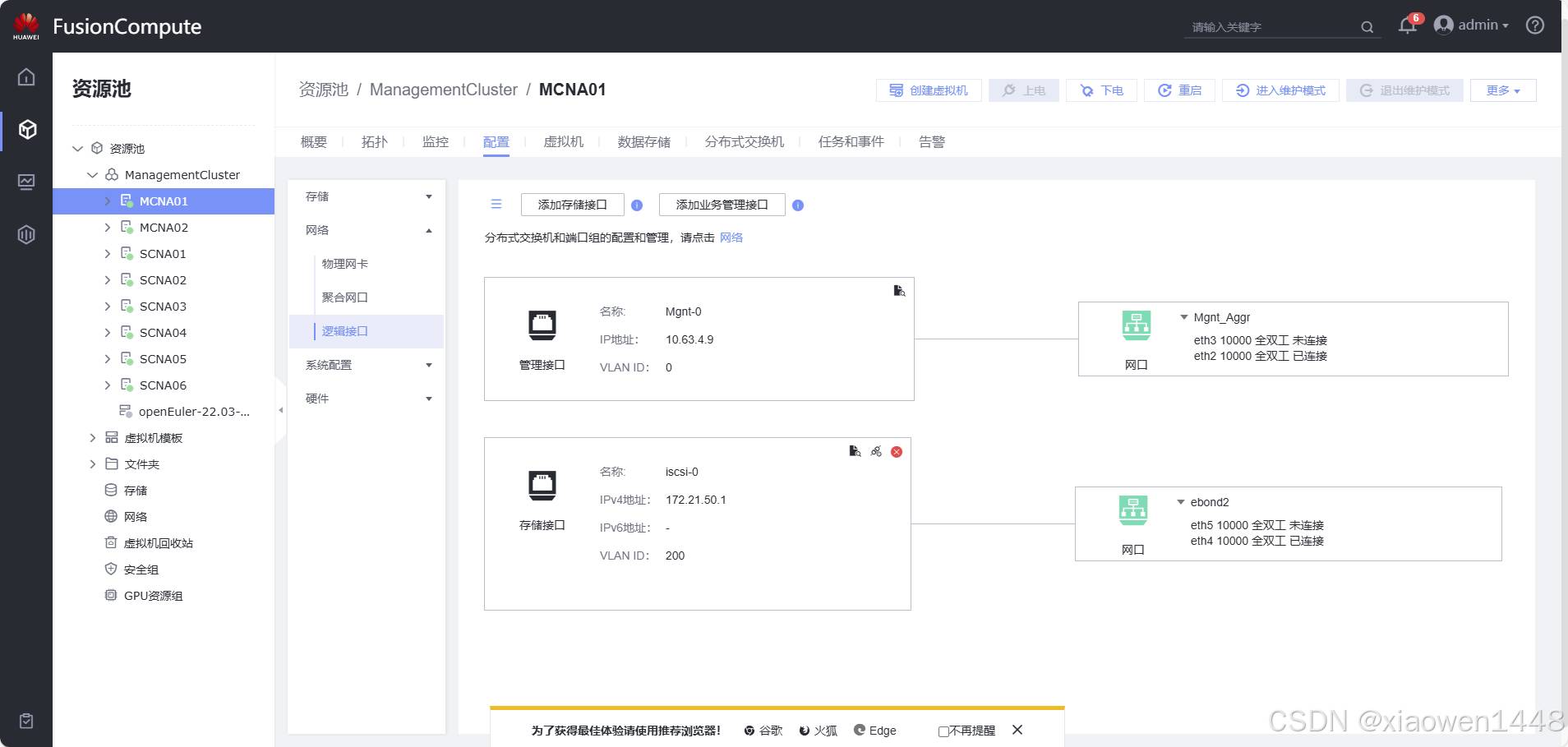Open the monitoring chart sidebar icon
Viewport: 1568px width, 747px height.
pyautogui.click(x=26, y=182)
